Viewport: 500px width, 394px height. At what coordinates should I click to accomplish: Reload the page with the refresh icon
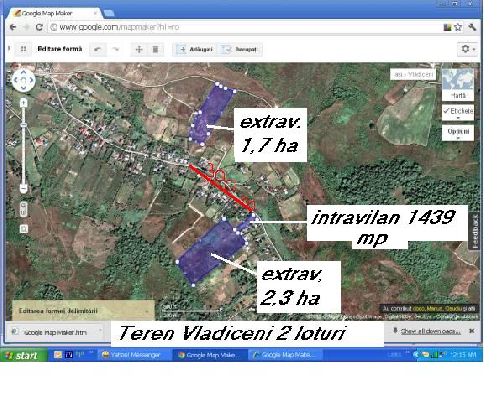[39, 27]
